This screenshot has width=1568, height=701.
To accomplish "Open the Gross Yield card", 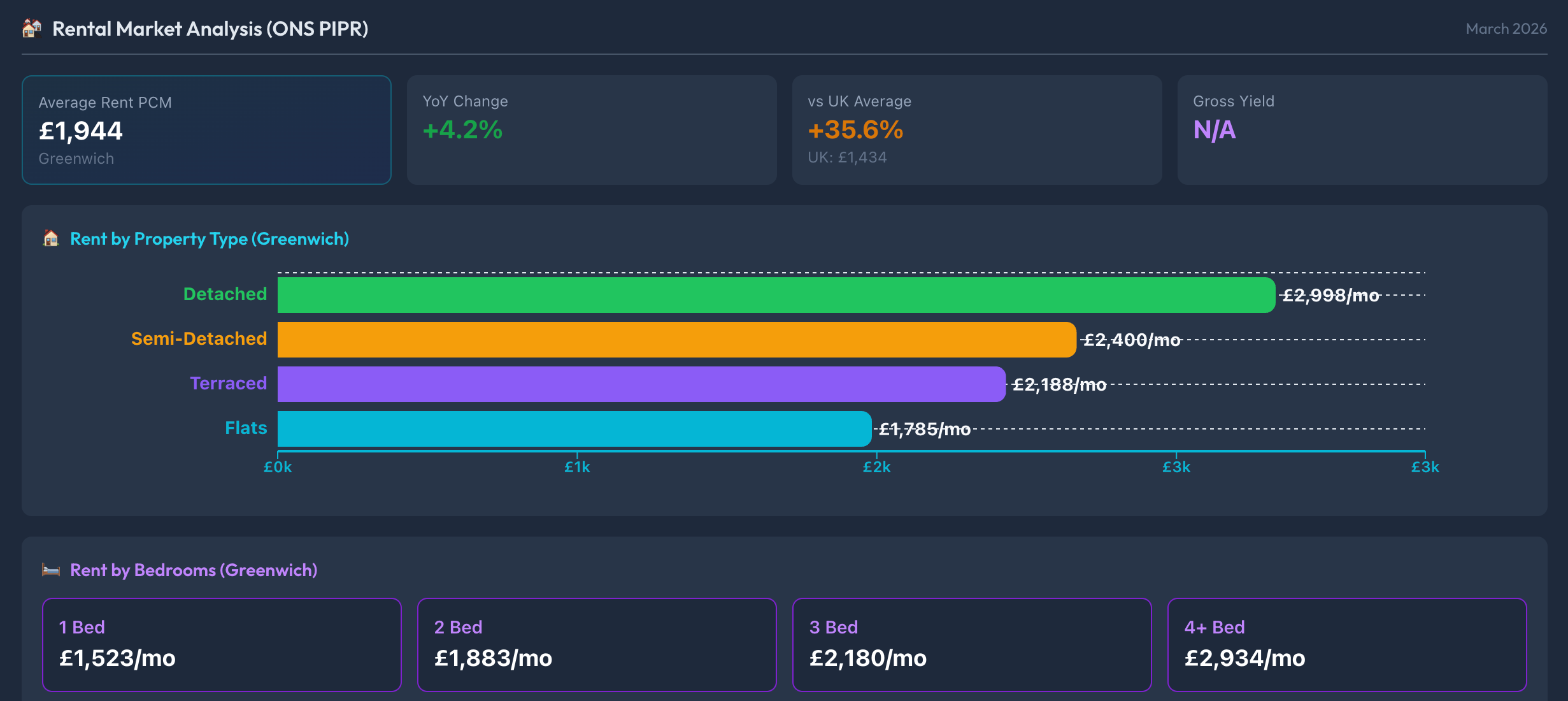I will (x=1362, y=130).
